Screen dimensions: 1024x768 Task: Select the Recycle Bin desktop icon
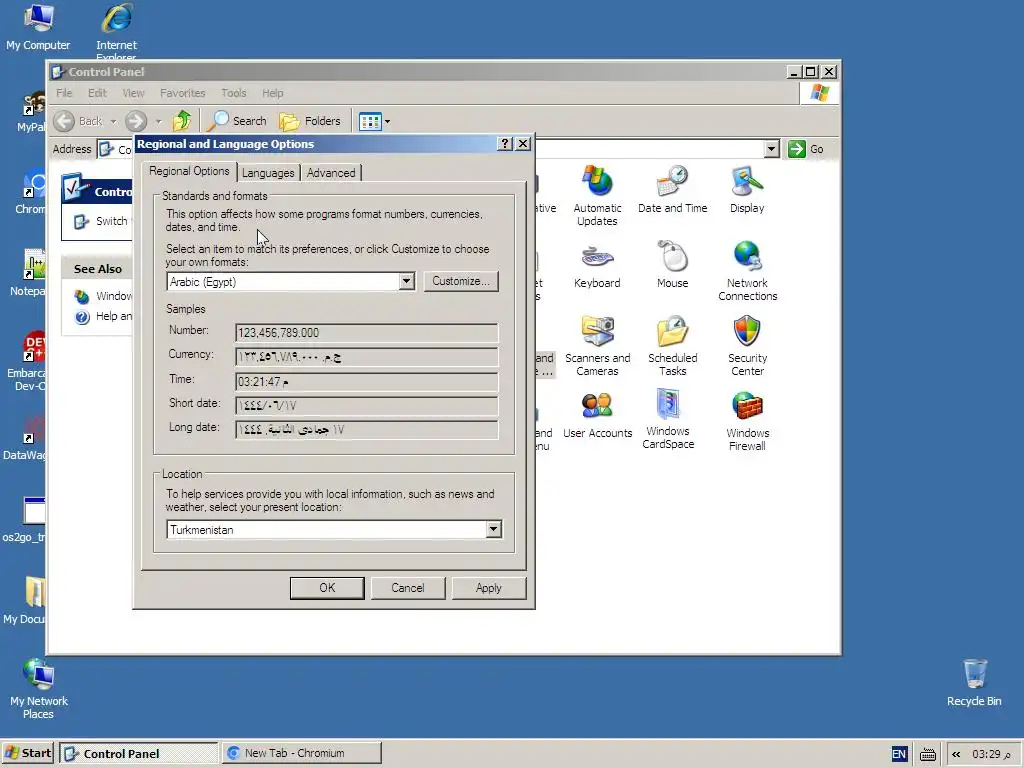[974, 682]
